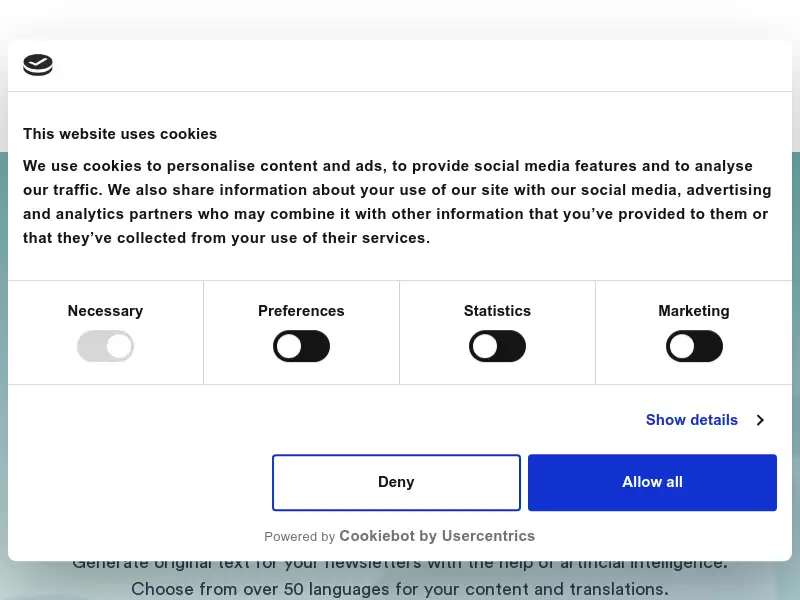Click the Necessary category label
Viewport: 800px width, 600px height.
(106, 311)
